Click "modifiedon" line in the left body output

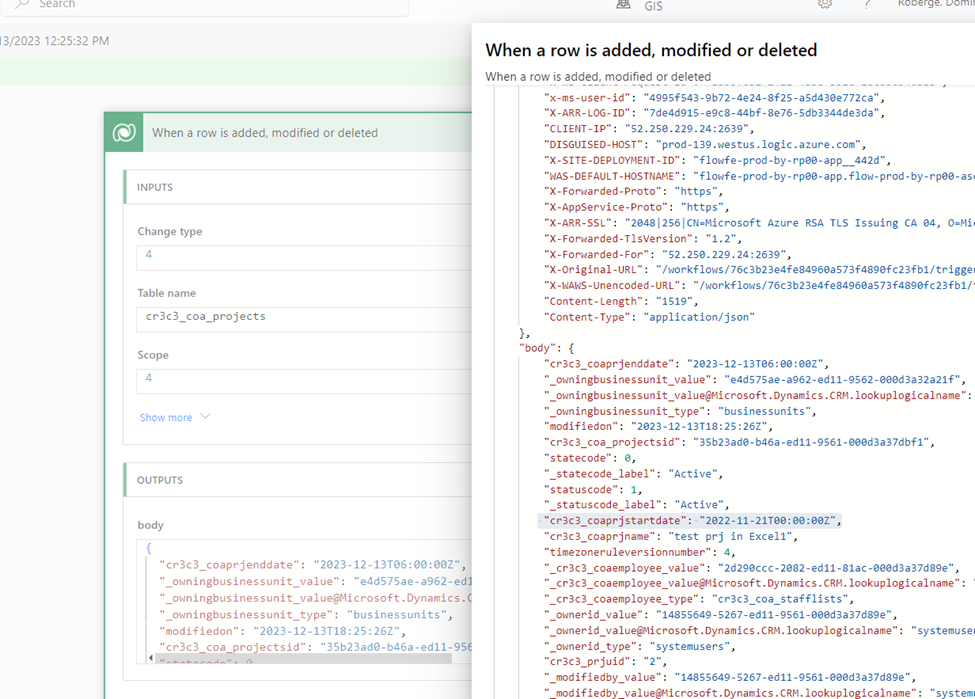[283, 631]
